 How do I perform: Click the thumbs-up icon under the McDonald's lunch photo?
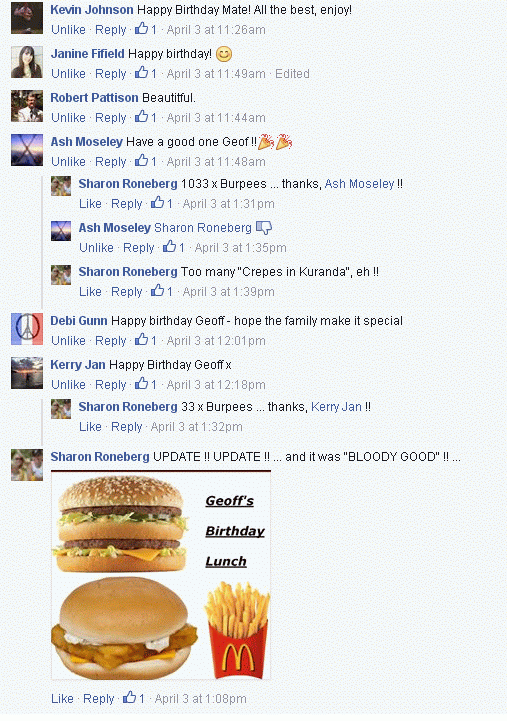click(129, 698)
